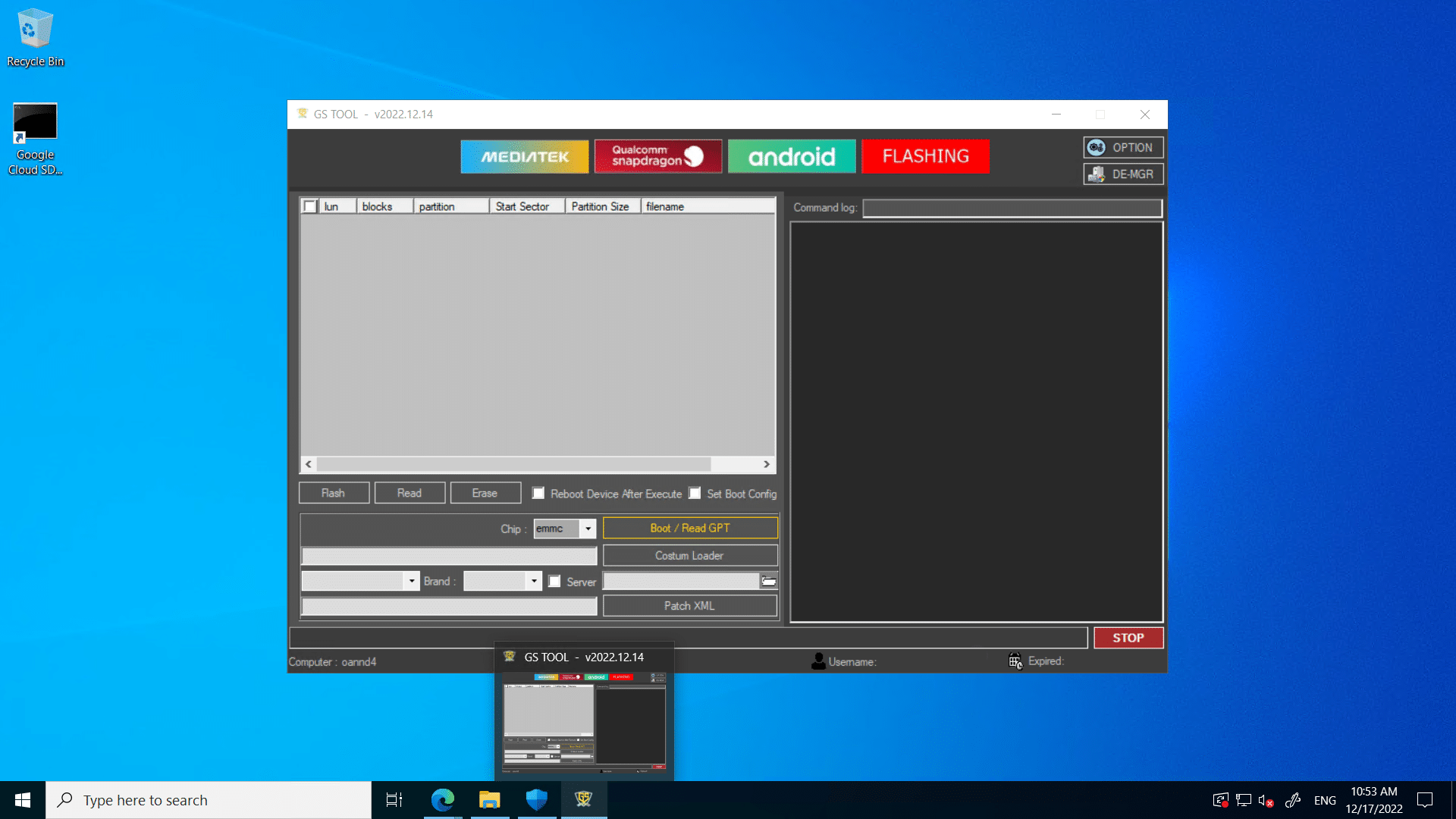Click the Erase partition button menu
This screenshot has height=819, width=1456.
(x=484, y=492)
